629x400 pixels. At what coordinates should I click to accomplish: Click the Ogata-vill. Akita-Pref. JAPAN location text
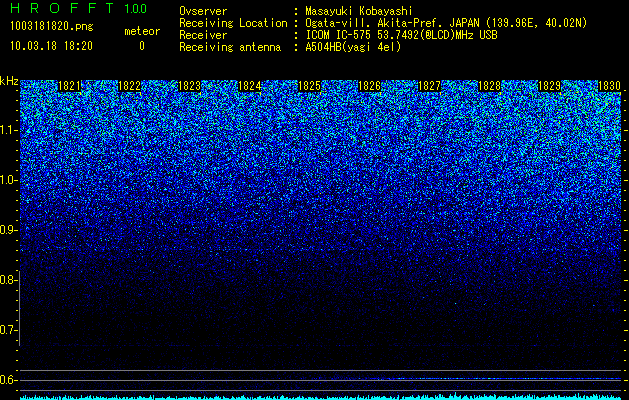pos(446,23)
